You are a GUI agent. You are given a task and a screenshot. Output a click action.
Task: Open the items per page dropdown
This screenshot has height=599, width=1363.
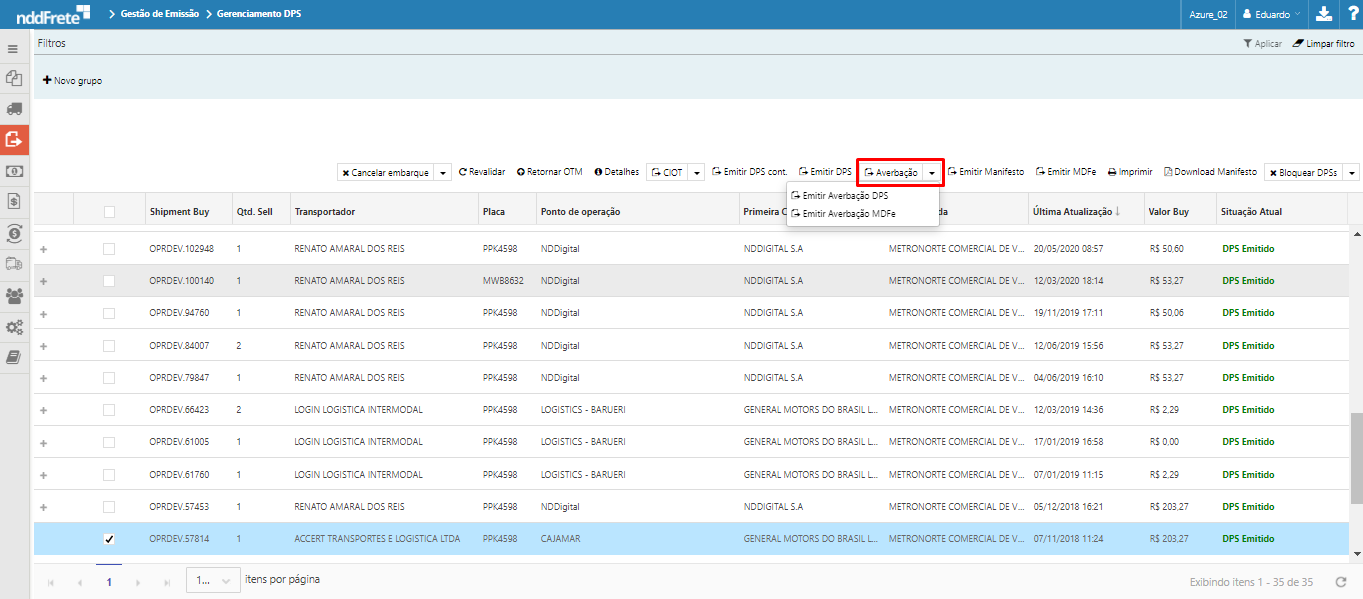pos(213,580)
